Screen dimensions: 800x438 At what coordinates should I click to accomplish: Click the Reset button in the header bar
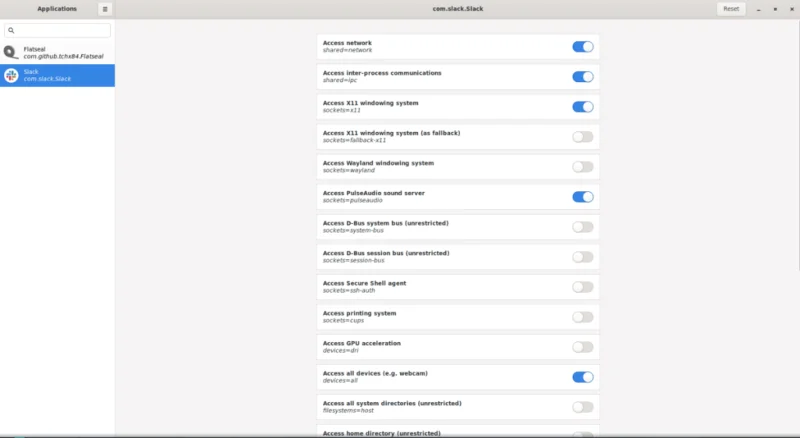[731, 9]
